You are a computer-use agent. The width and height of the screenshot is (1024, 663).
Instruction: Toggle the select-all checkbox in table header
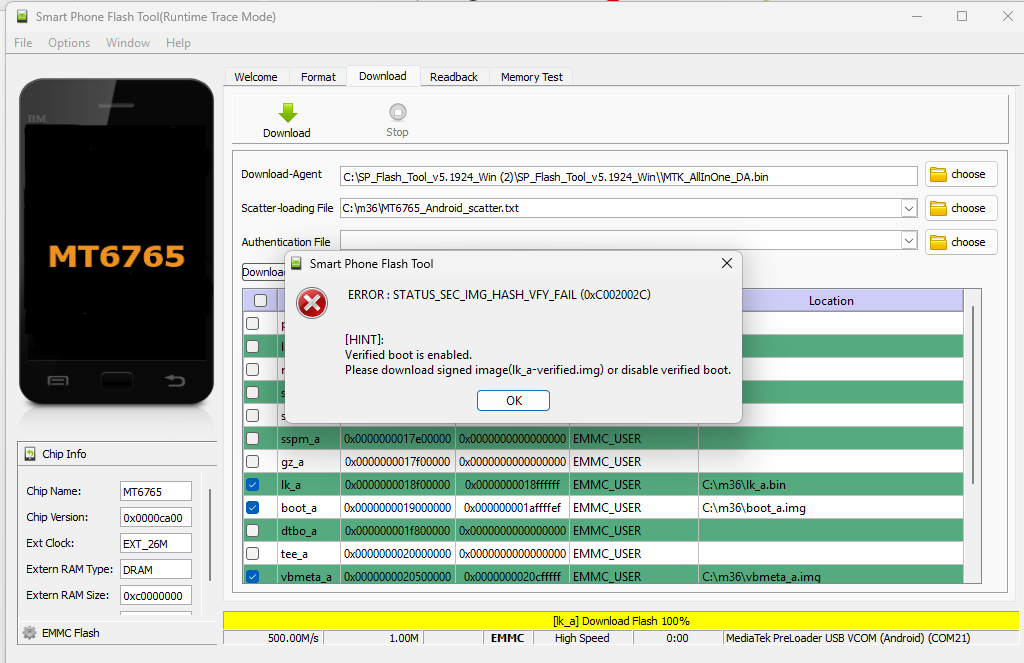(260, 300)
